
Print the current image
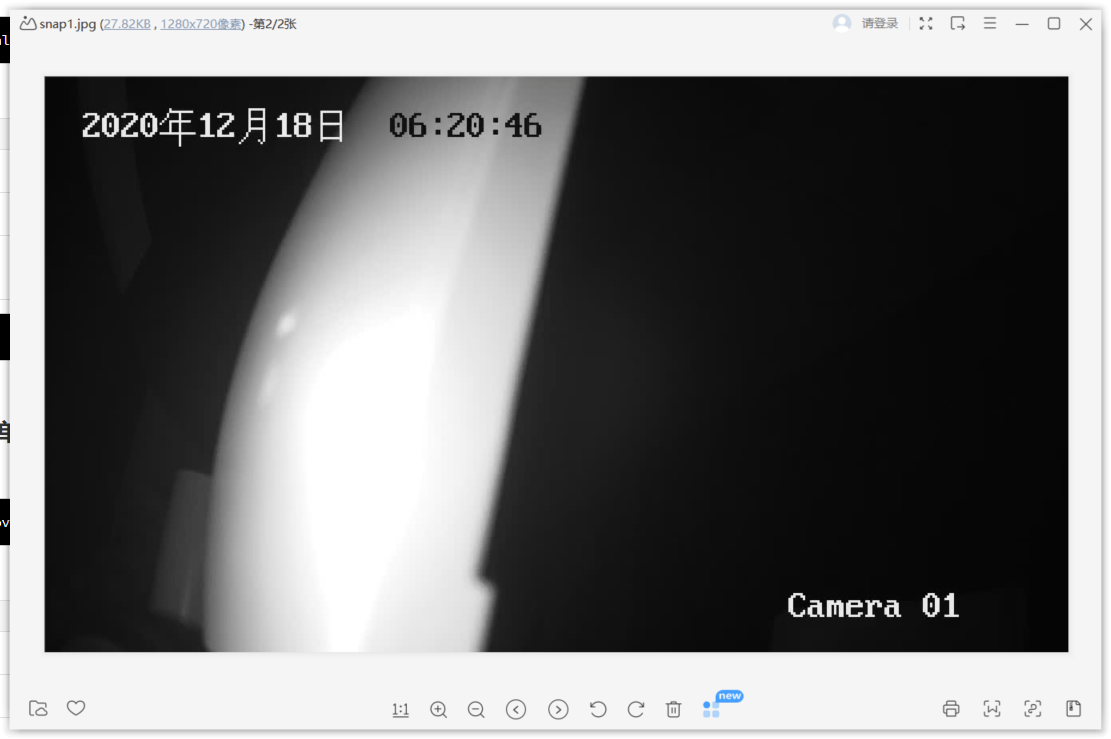(x=951, y=708)
